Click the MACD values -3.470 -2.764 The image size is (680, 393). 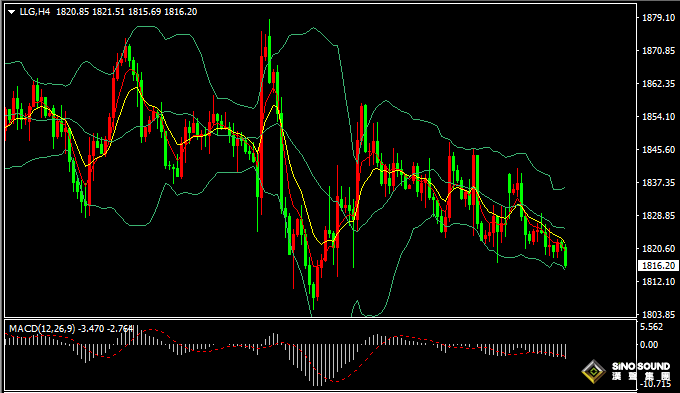105,329
